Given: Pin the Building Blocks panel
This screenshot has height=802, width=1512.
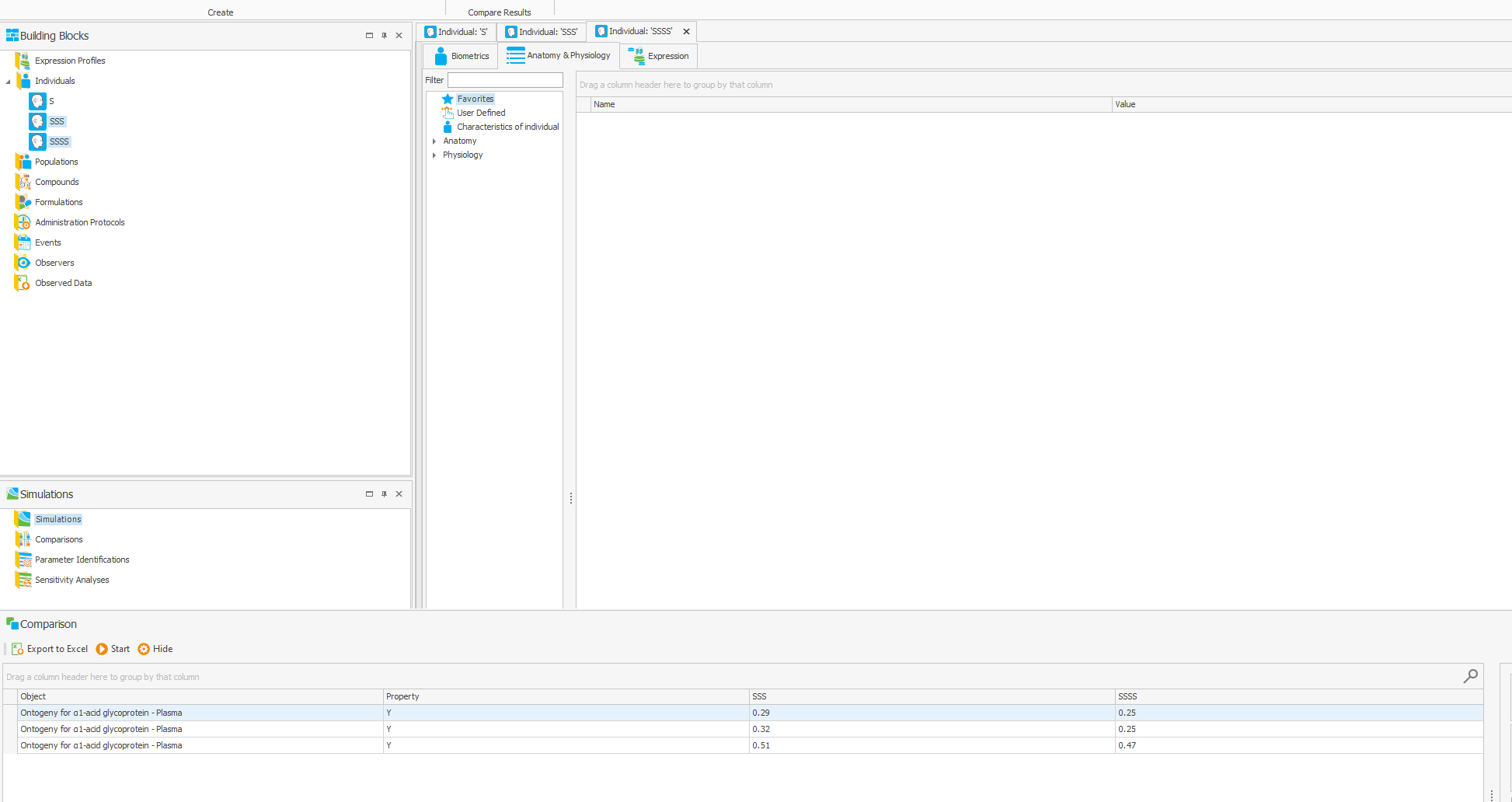Looking at the screenshot, I should [384, 35].
